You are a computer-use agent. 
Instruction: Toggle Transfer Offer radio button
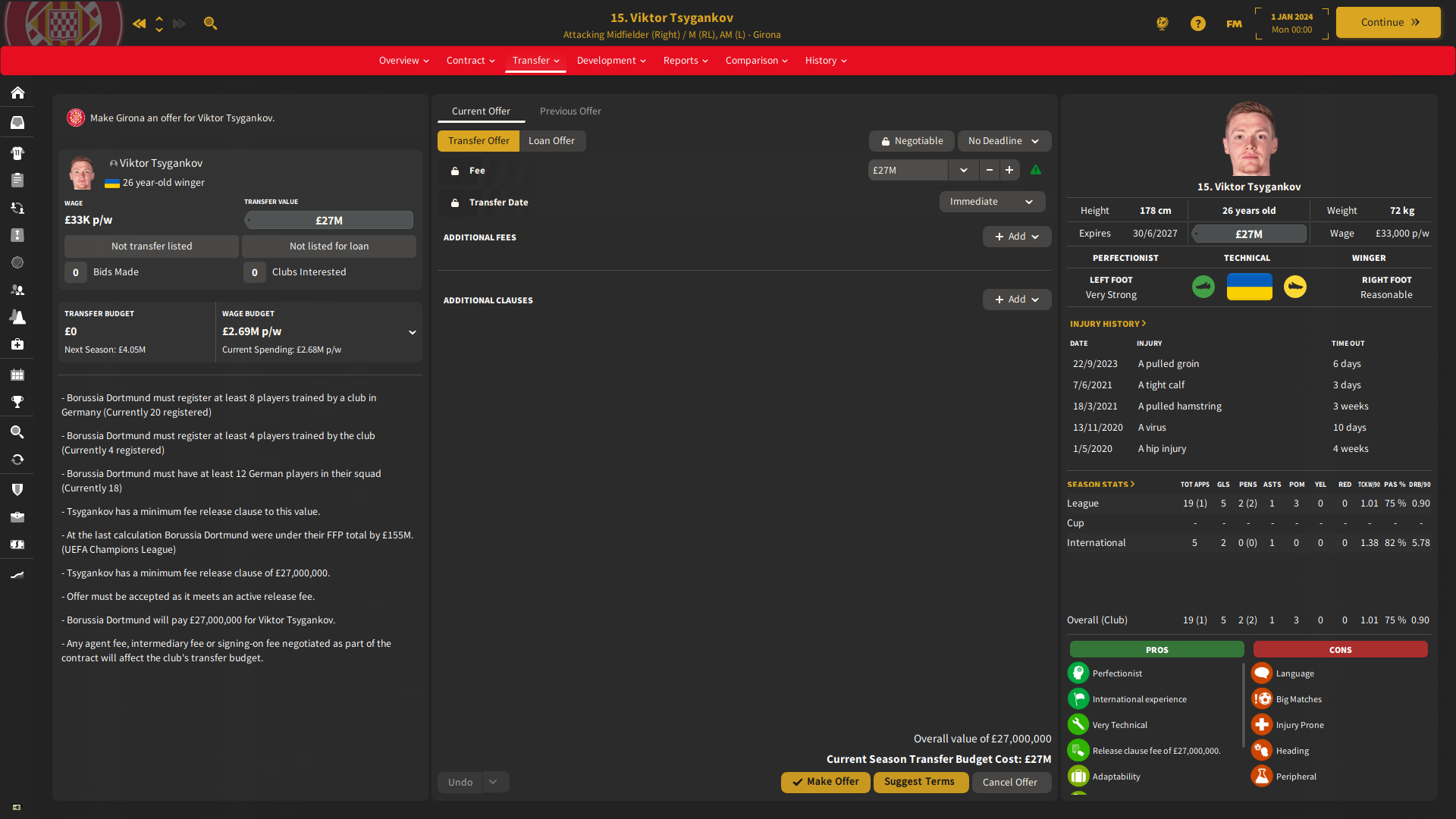[x=480, y=140]
